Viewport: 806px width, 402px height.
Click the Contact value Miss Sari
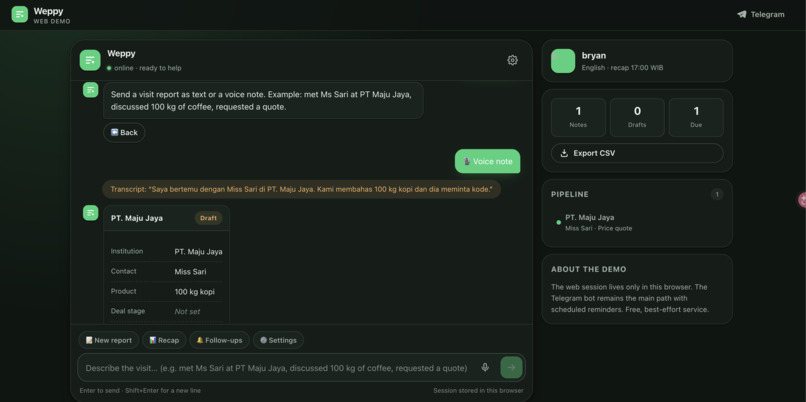[190, 272]
